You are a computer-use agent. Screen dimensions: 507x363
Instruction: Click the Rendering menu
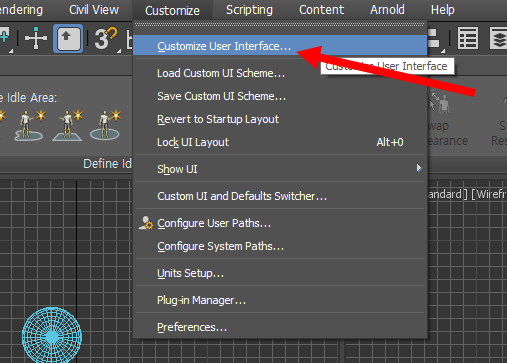[x=21, y=10]
